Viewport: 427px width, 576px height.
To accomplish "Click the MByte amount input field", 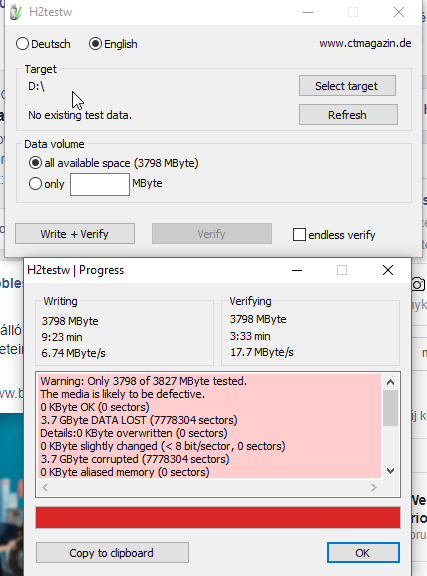I will coord(100,184).
